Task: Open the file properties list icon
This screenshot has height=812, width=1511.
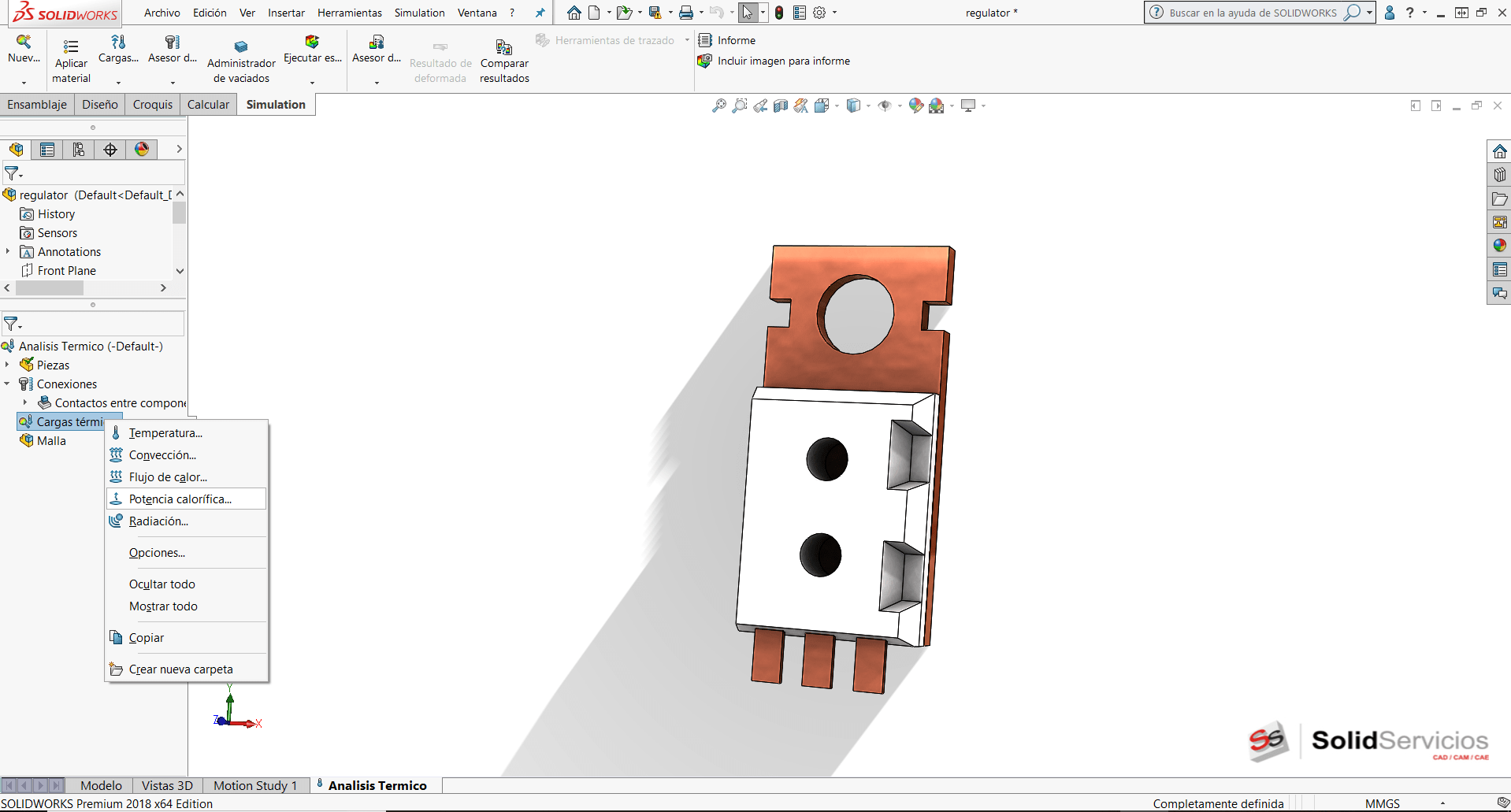Action: (800, 13)
